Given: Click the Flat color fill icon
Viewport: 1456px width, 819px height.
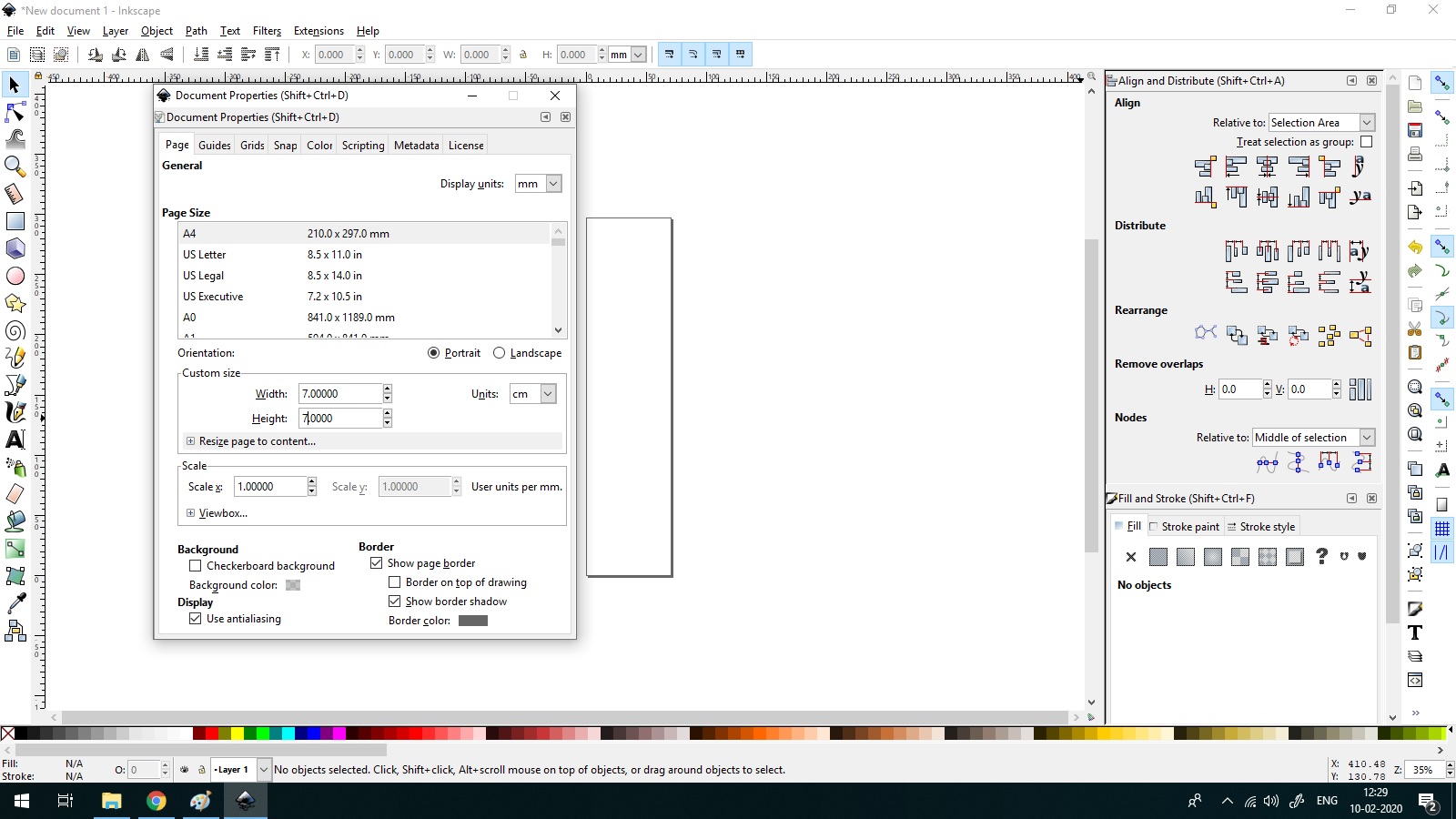Looking at the screenshot, I should coord(1158,557).
